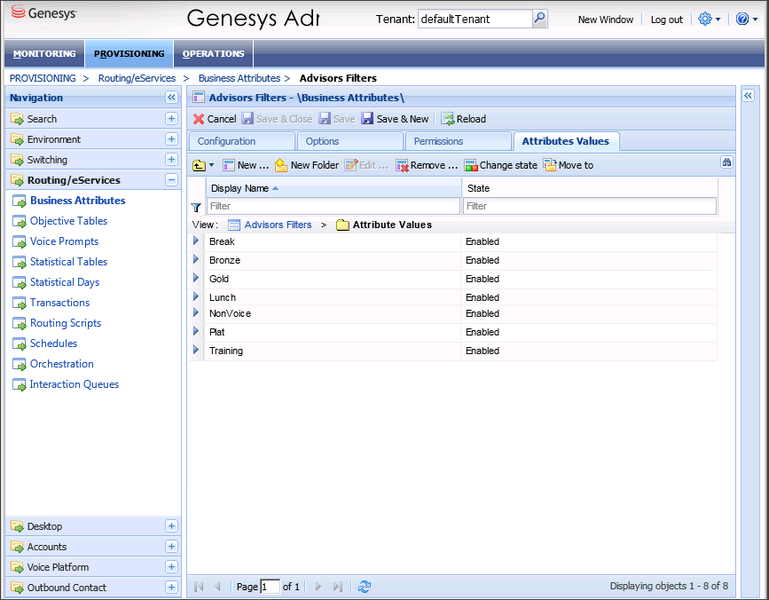Go to first page arrow
The height and width of the screenshot is (600, 769).
[199, 586]
